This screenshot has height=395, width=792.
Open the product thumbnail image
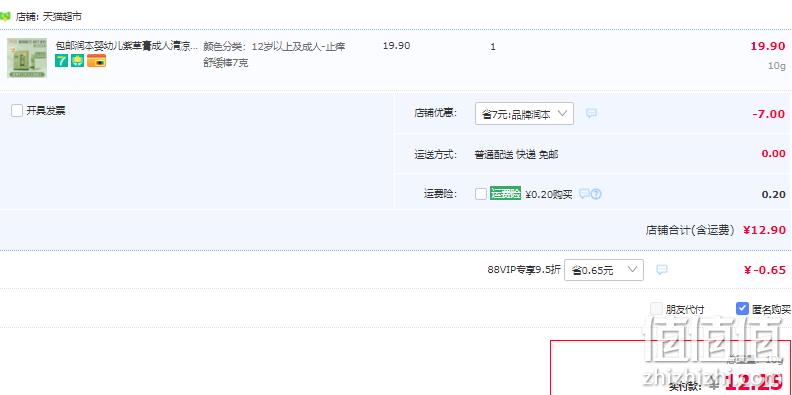click(x=27, y=58)
